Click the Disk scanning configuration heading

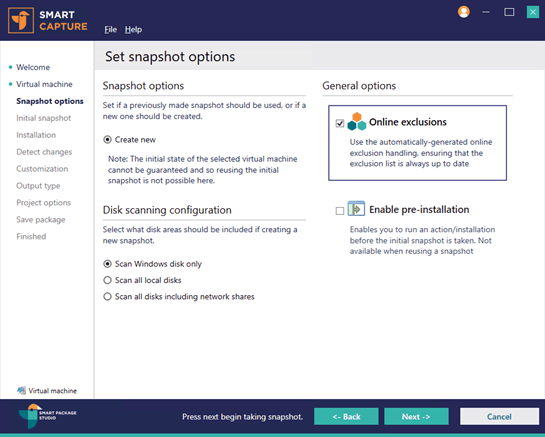pyautogui.click(x=167, y=210)
